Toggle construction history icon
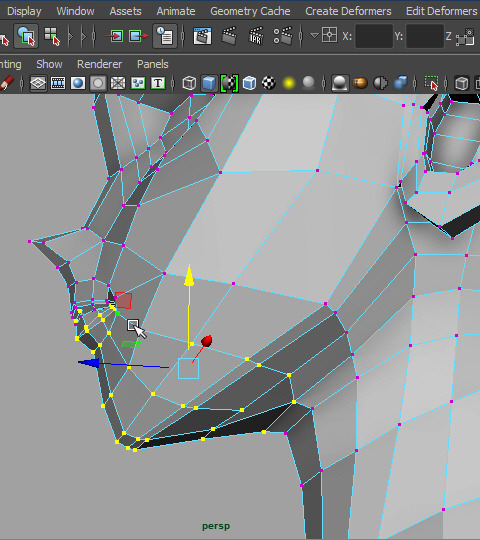The height and width of the screenshot is (540, 480). (x=165, y=36)
